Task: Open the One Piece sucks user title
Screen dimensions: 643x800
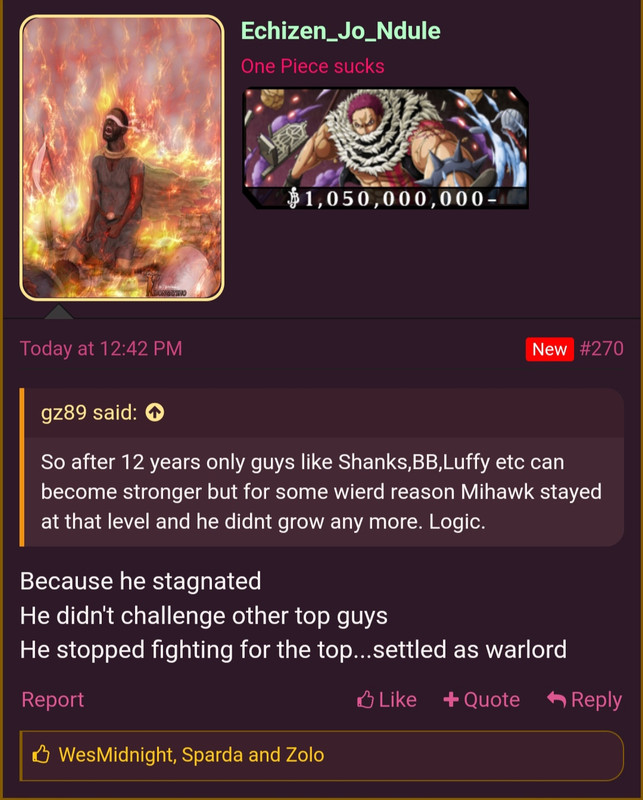Action: click(312, 66)
